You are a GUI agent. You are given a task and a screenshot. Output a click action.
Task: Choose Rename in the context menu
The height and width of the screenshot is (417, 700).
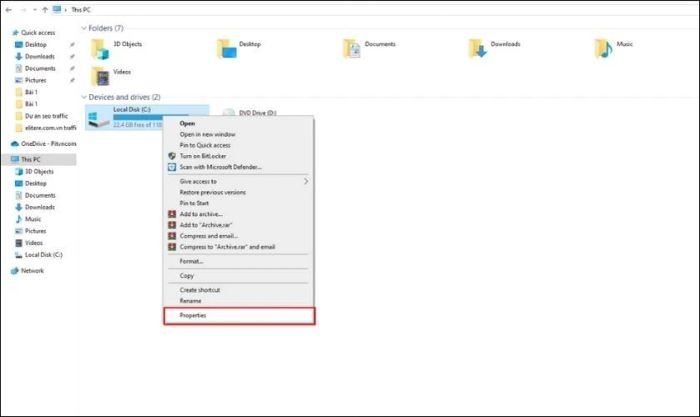pyautogui.click(x=238, y=301)
